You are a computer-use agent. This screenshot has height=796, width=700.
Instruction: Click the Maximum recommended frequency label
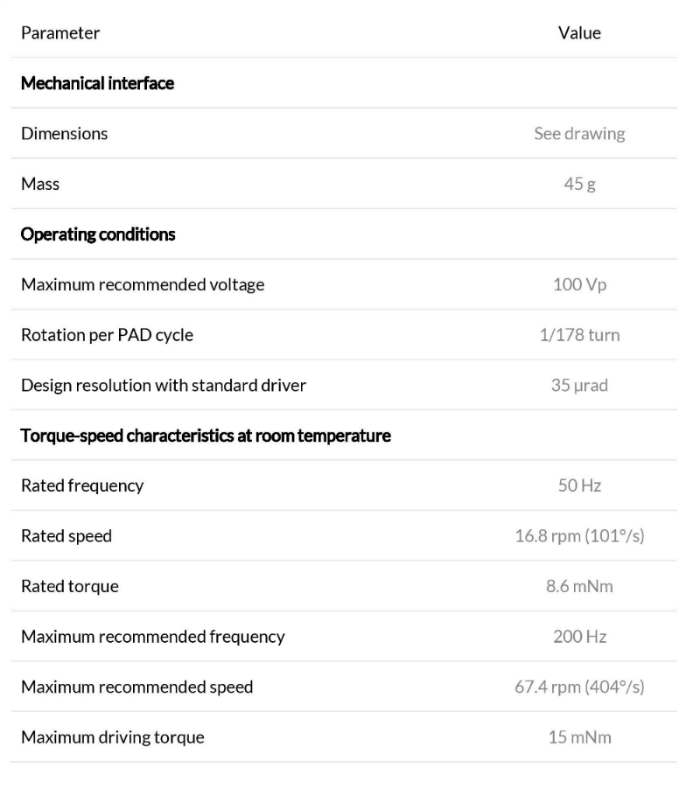153,637
